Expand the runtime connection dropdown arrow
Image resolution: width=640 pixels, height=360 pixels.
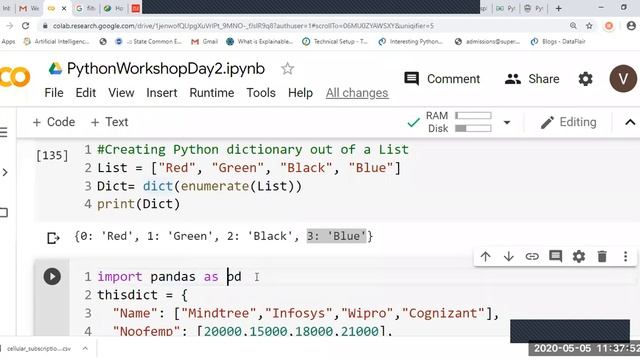[x=507, y=122]
